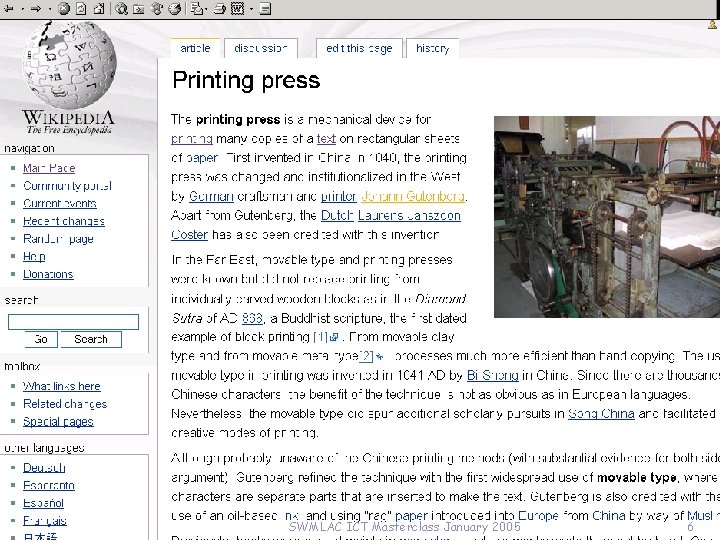
Task: Switch to Deutsch language version
Action: click(44, 467)
